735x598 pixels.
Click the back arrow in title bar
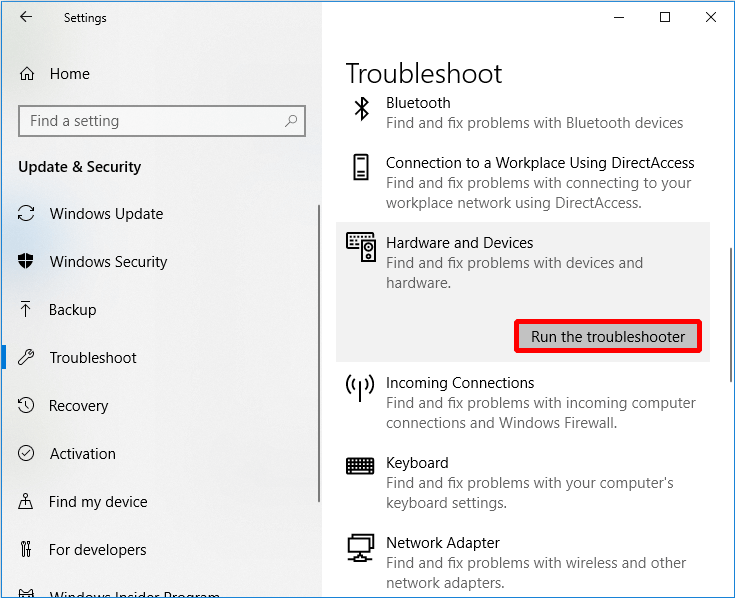[x=26, y=17]
